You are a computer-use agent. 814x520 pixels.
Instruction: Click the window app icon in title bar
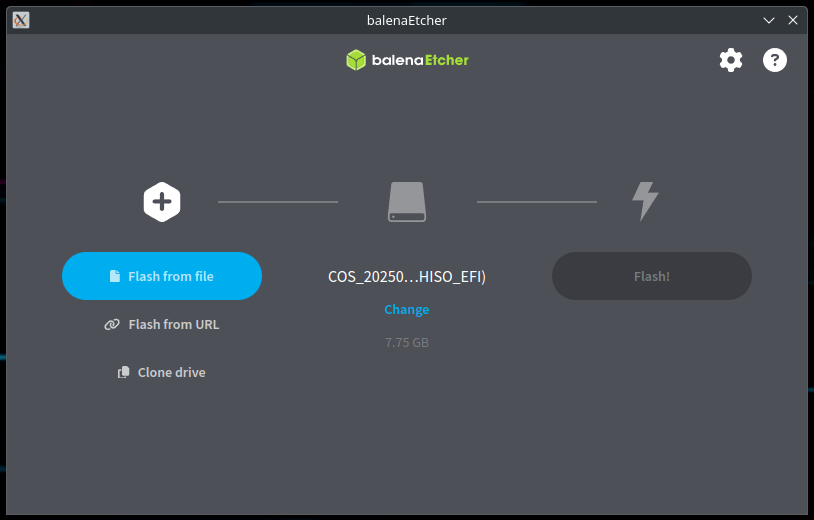(x=21, y=20)
